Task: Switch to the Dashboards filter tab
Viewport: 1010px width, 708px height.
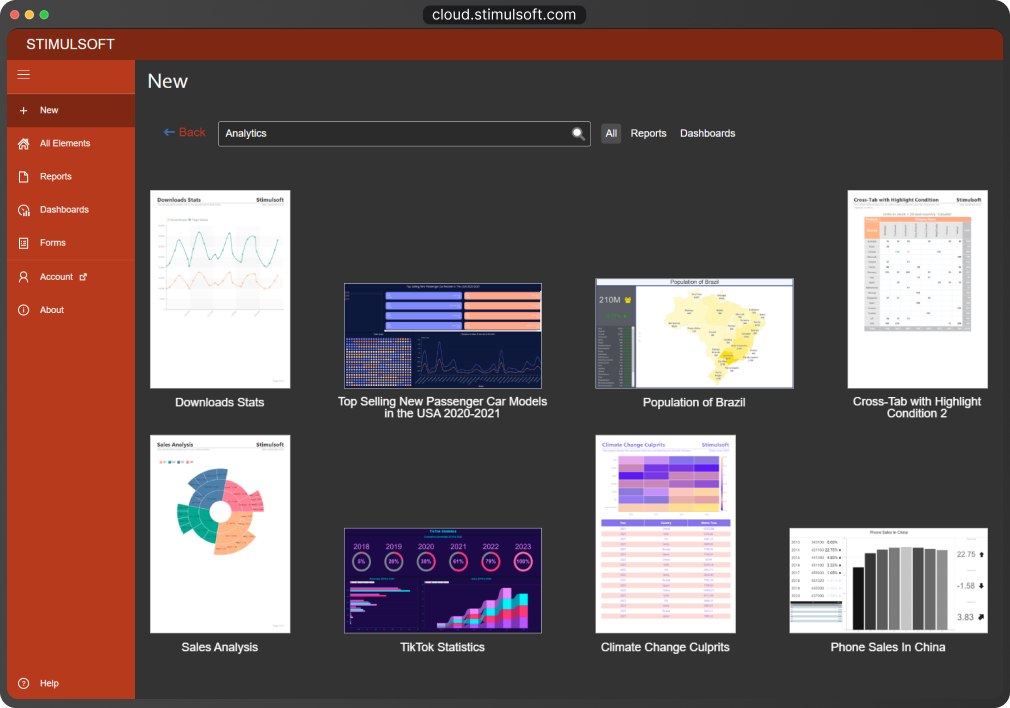Action: pyautogui.click(x=707, y=133)
